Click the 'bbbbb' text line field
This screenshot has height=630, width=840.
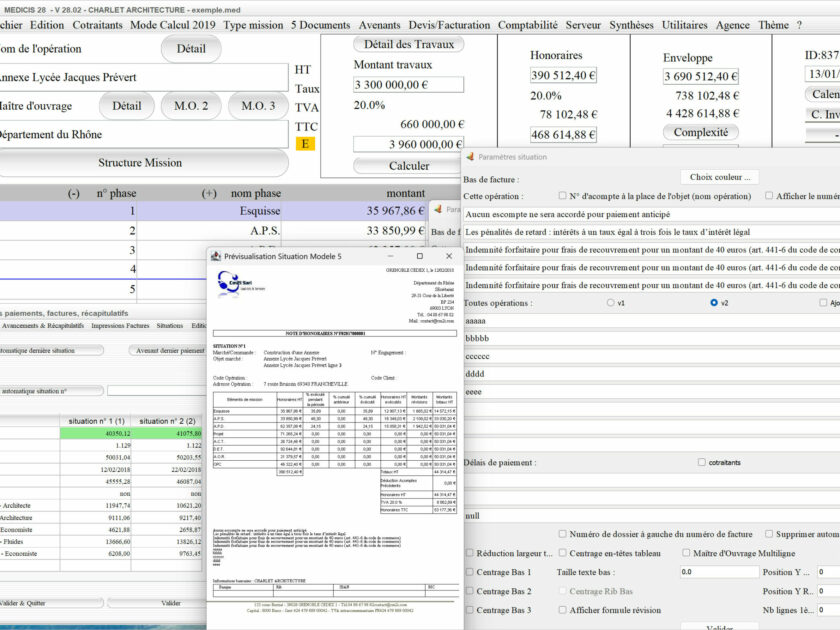click(x=651, y=339)
